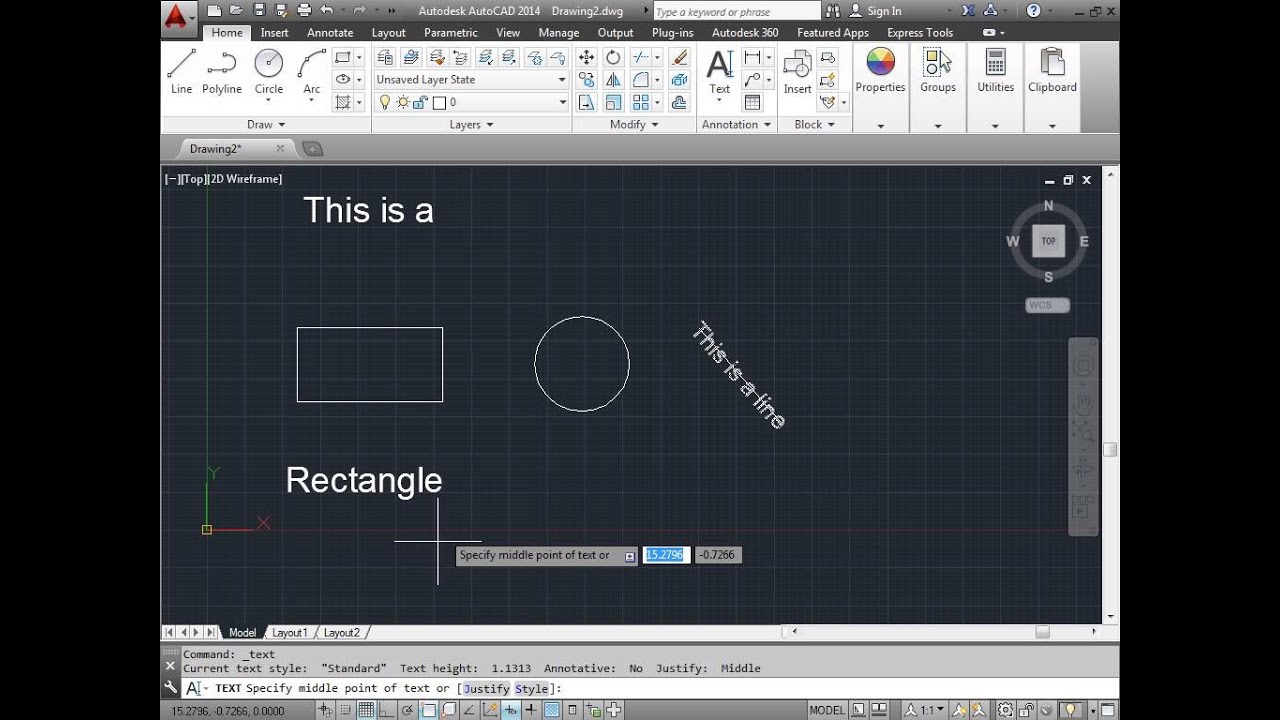
Task: Select the Line draw tool
Action: pyautogui.click(x=181, y=71)
